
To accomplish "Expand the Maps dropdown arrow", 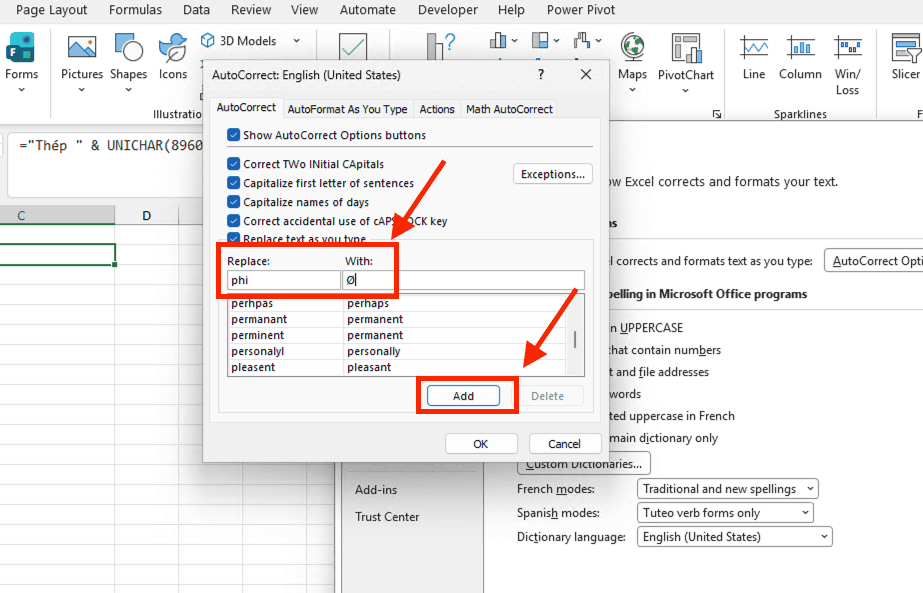I will click(632, 90).
